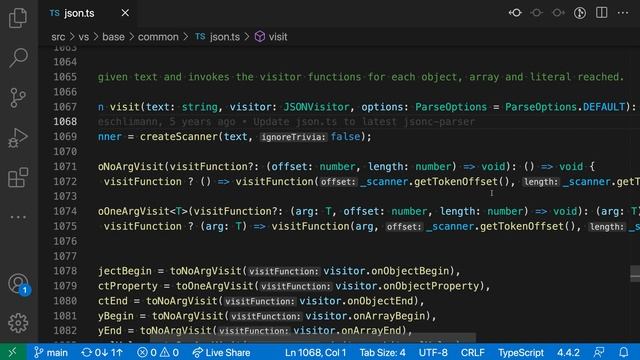Click the feedback icon in status bar
Image resolution: width=640 pixels, height=360 pixels.
599,352
